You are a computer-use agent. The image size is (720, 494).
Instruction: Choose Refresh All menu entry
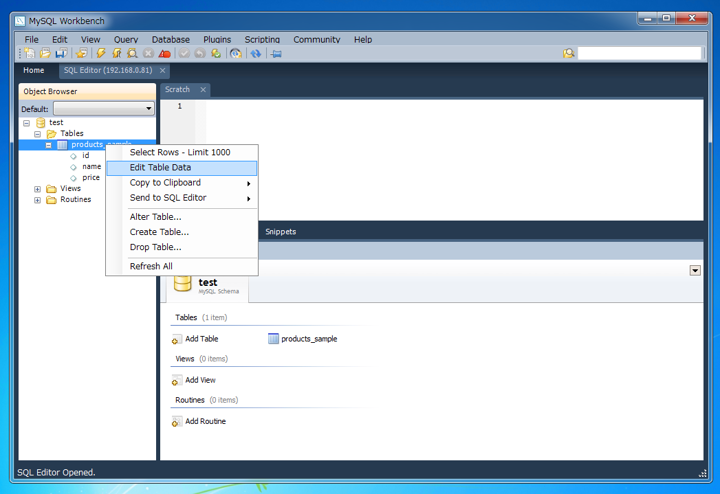[182, 266]
